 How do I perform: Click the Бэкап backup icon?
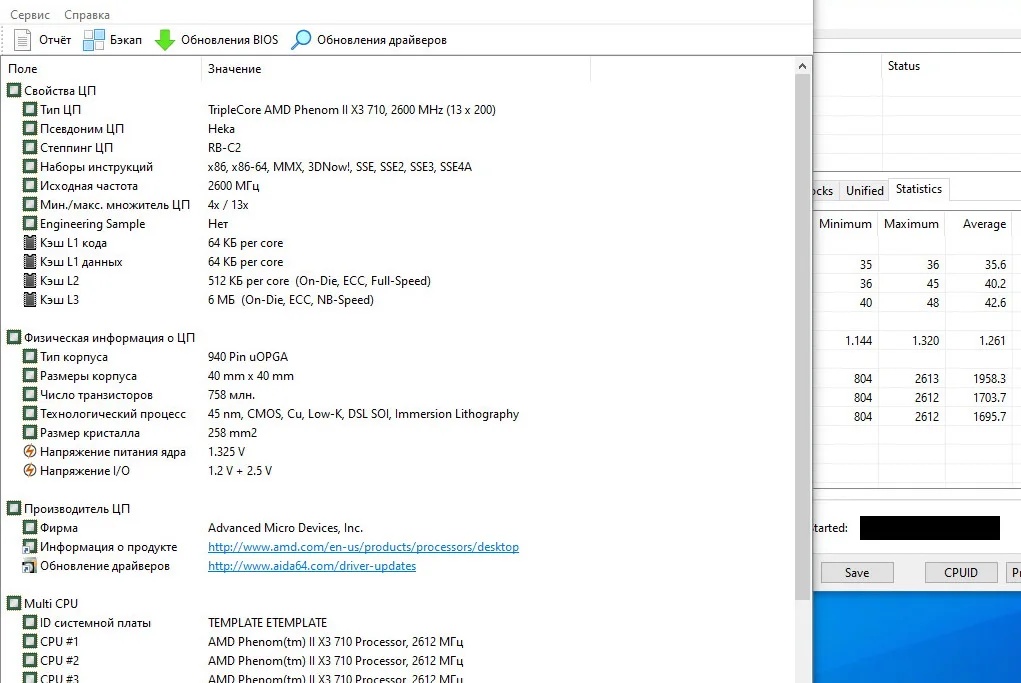click(x=94, y=40)
